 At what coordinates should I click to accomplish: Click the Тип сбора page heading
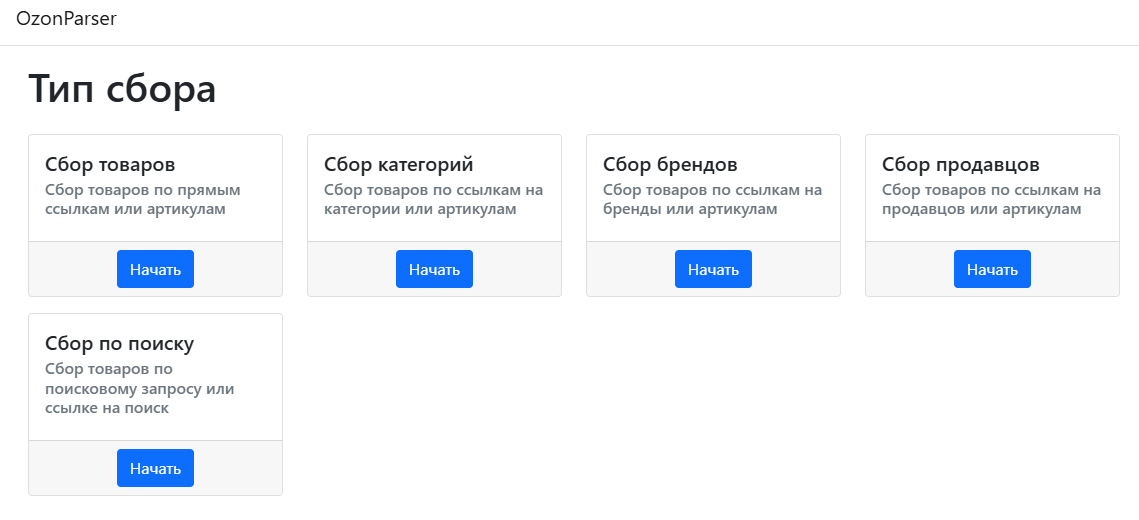coord(122,89)
